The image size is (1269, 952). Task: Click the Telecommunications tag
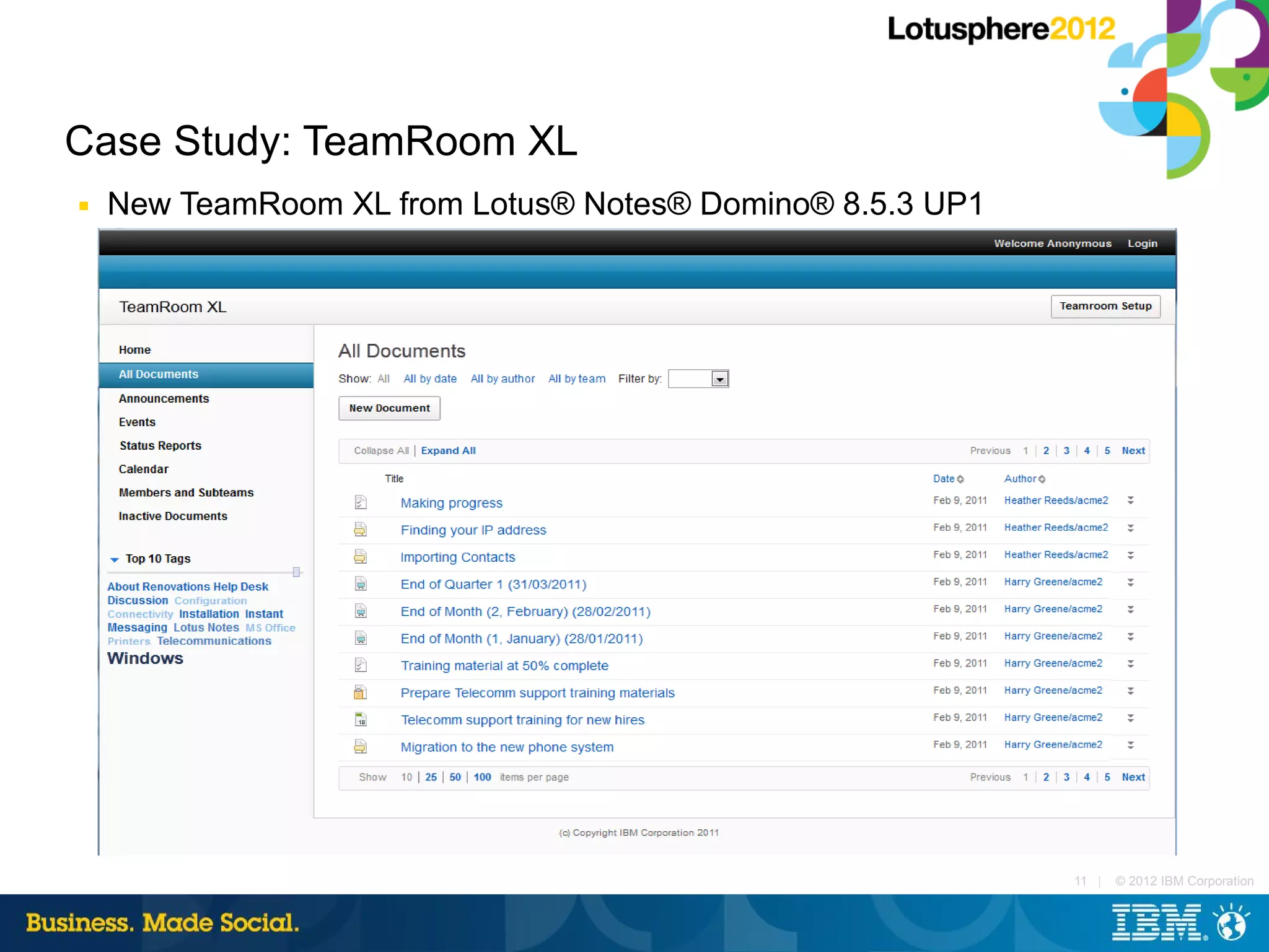[214, 641]
